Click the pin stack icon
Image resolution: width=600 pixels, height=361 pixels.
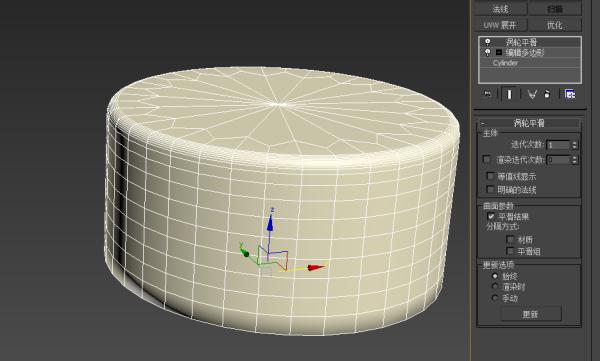[487, 94]
